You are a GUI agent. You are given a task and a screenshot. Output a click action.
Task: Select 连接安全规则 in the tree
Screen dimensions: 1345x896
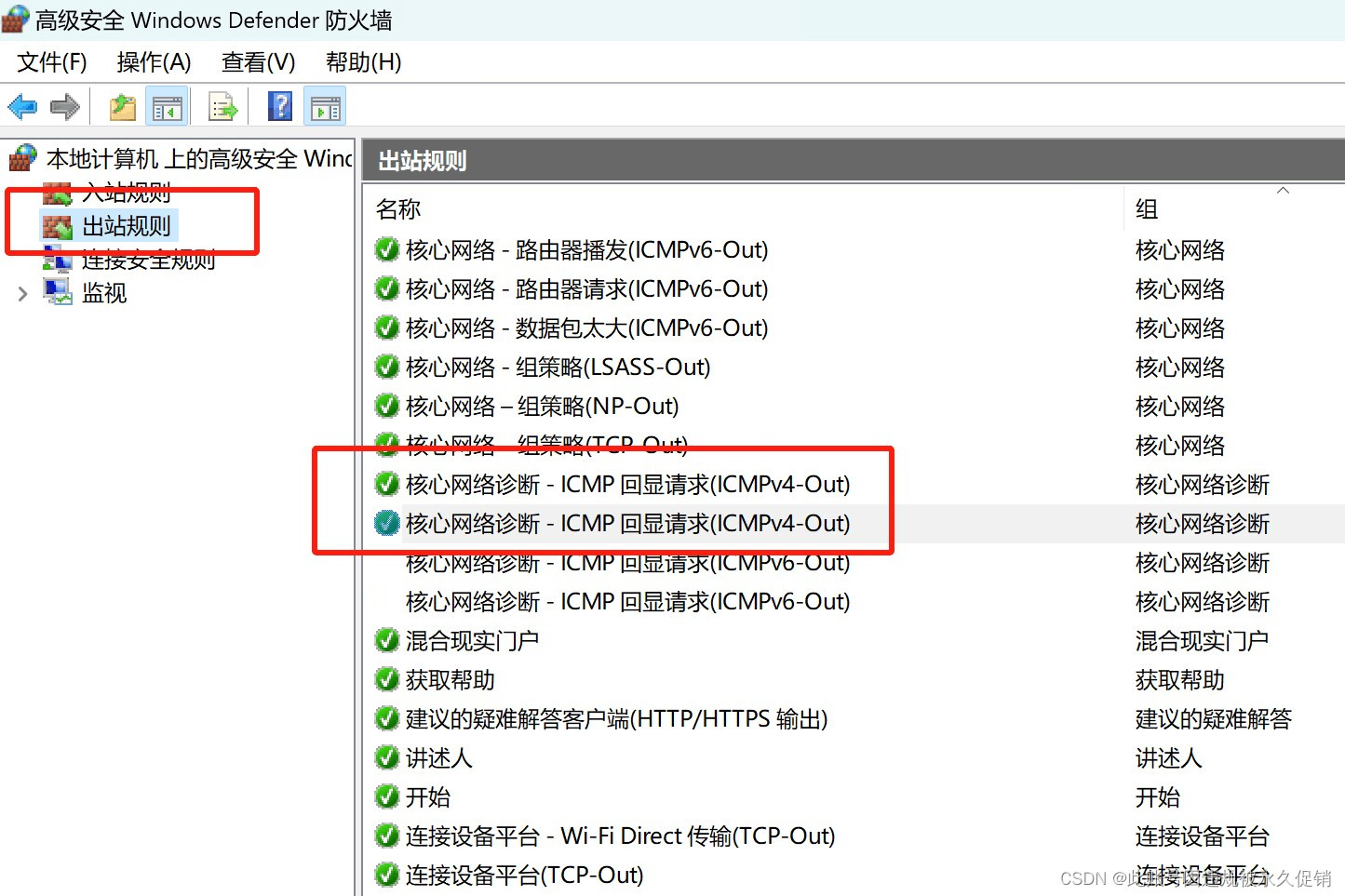pyautogui.click(x=149, y=260)
